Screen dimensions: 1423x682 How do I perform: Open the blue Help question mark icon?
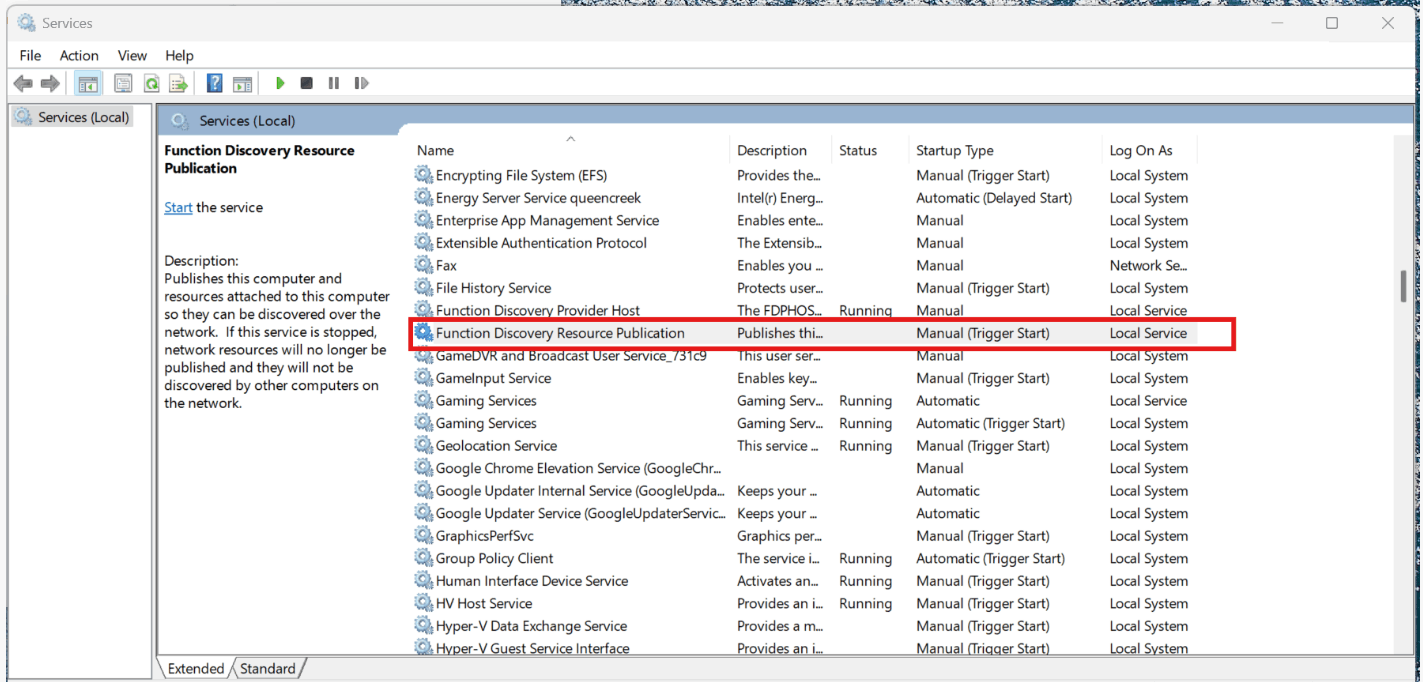tap(214, 83)
